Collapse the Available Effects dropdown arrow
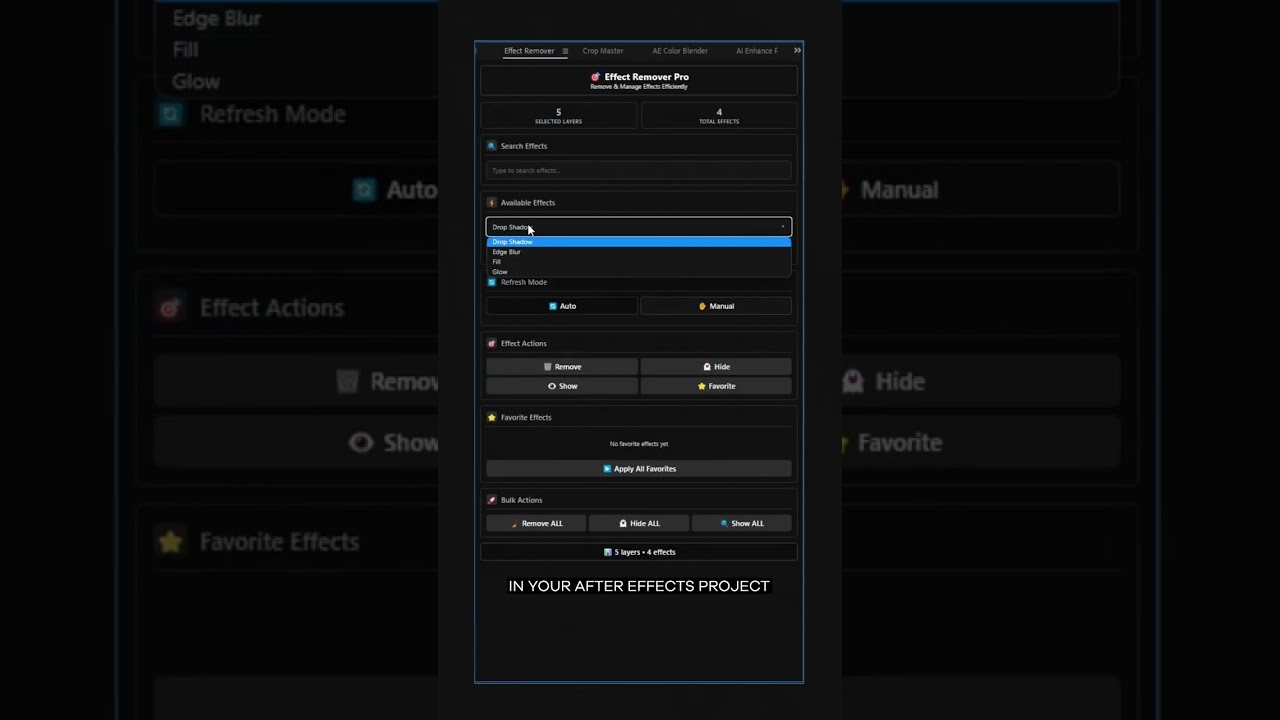The height and width of the screenshot is (720, 1280). pos(783,227)
